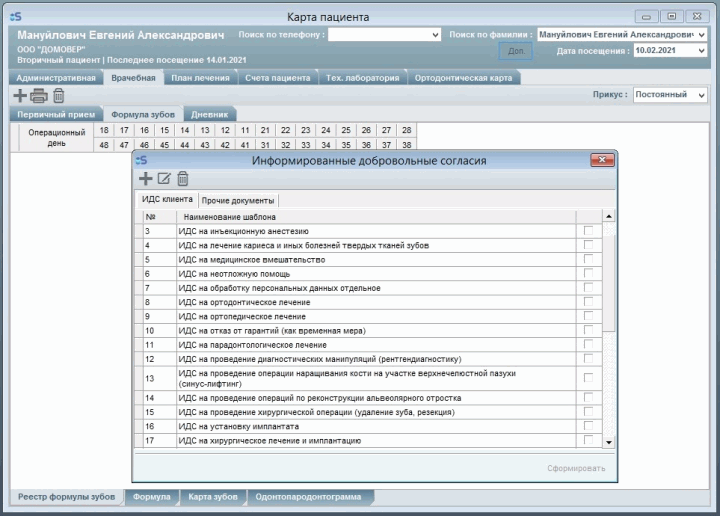Select tooth 28 in the formula grid
The width and height of the screenshot is (720, 516).
tap(406, 130)
